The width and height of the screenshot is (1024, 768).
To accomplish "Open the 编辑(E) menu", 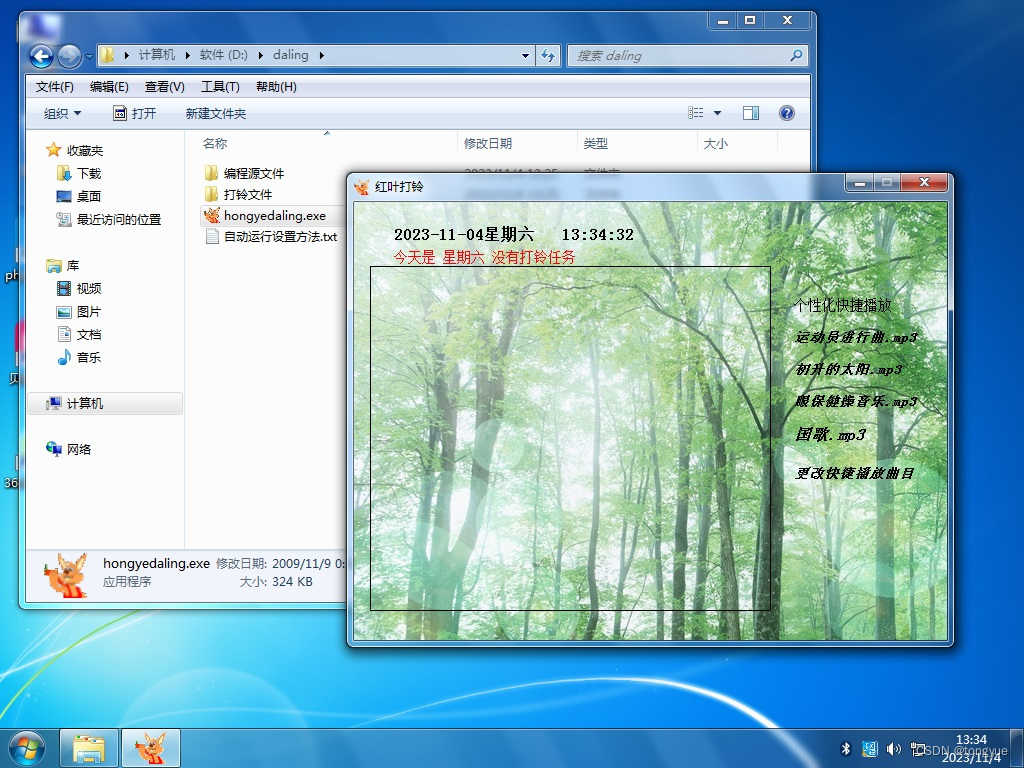I will click(x=109, y=87).
